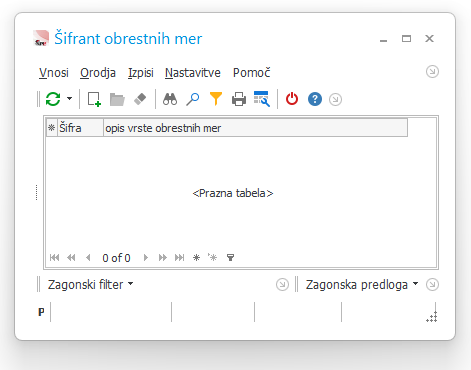Image resolution: width=471 pixels, height=370 pixels.
Task: Click the menu bar customize arrow circle
Action: (x=432, y=72)
